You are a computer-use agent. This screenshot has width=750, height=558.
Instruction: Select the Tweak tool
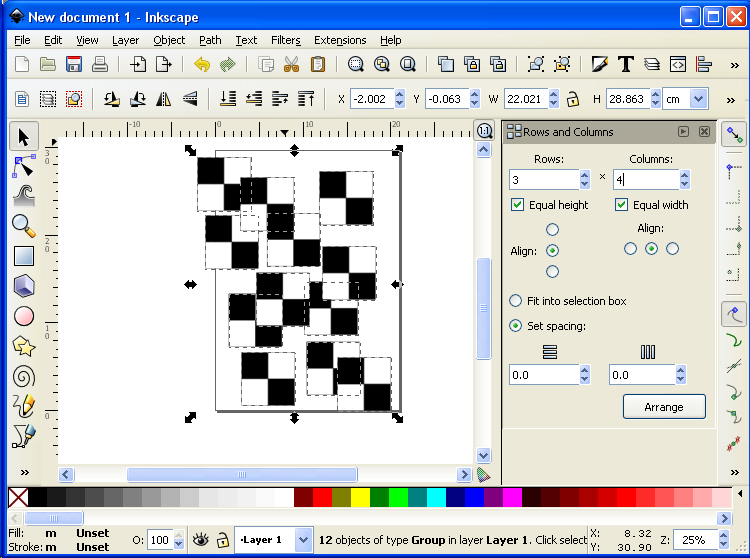23,196
